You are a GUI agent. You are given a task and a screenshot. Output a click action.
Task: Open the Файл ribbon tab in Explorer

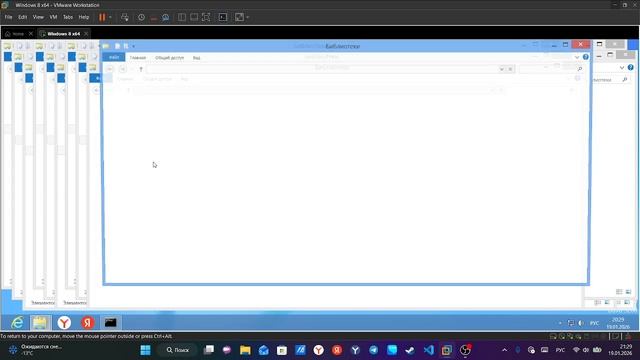(114, 58)
